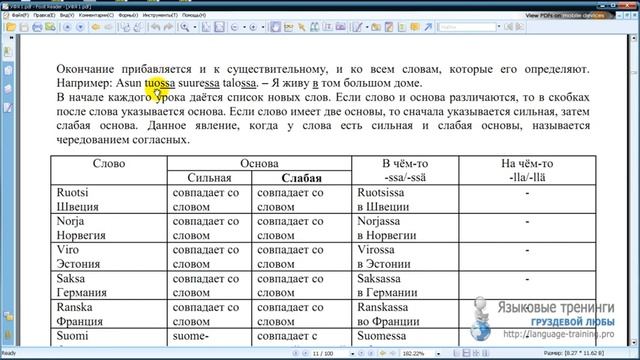Open the Комментарии menu
Viewport: 640px width, 360px height.
(96, 15)
